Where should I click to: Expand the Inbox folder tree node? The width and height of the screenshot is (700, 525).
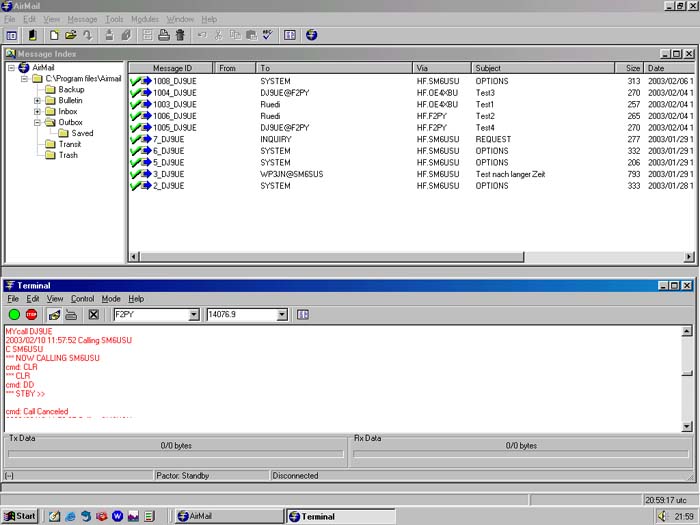37,112
